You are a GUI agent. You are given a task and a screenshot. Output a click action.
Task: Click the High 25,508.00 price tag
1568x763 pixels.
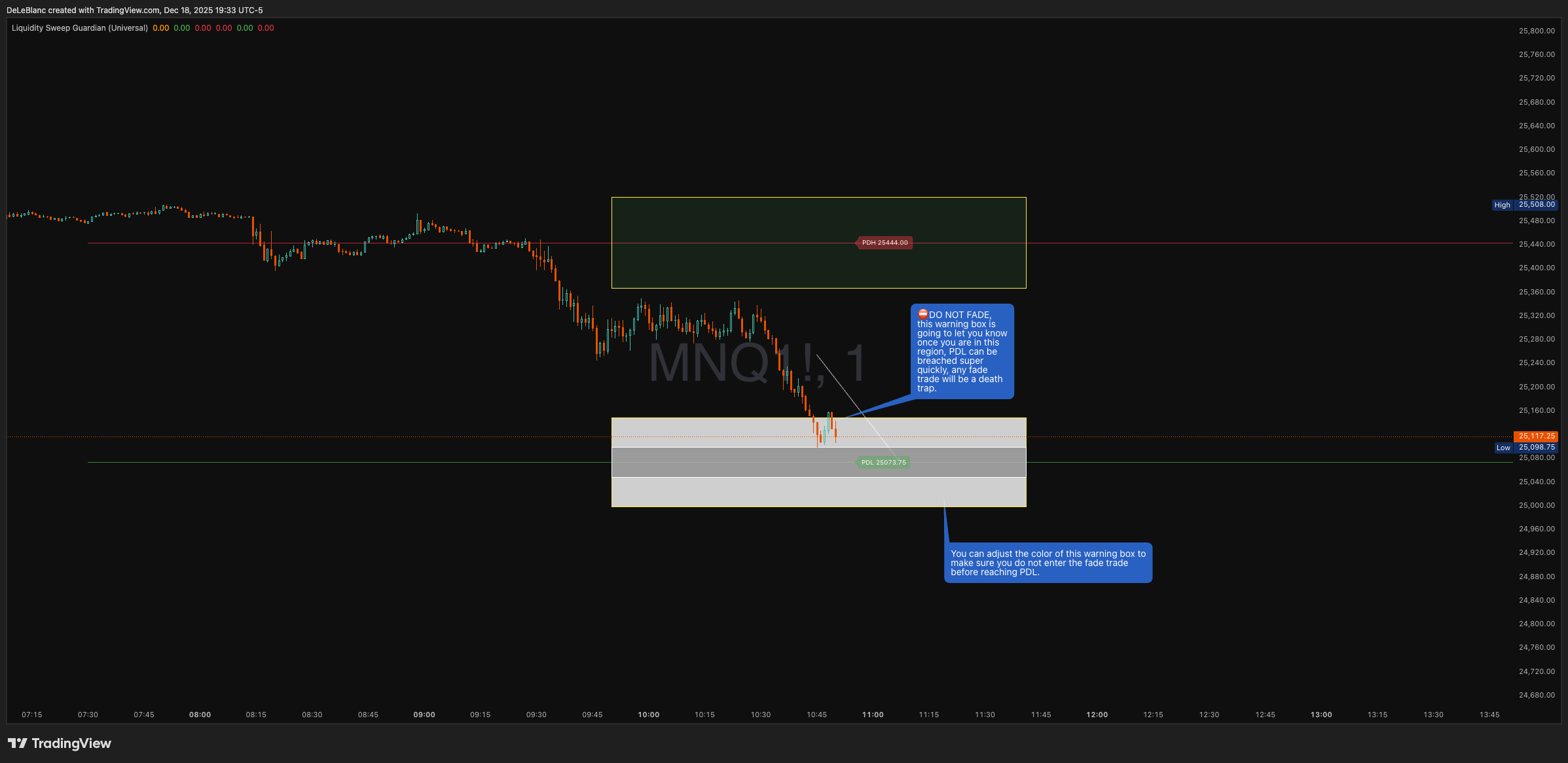tap(1524, 205)
